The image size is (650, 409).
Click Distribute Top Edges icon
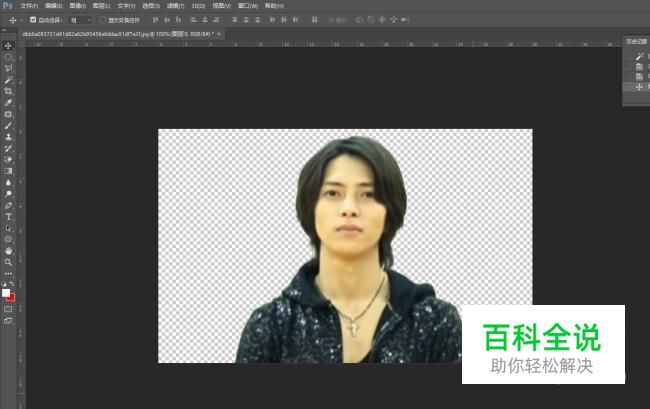pos(235,19)
